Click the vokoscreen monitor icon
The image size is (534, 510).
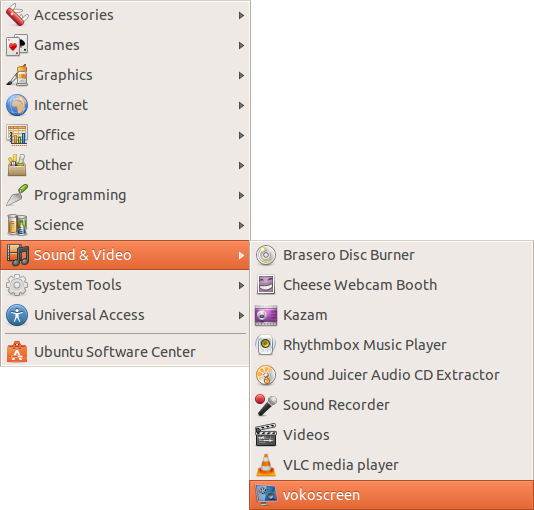(x=266, y=495)
